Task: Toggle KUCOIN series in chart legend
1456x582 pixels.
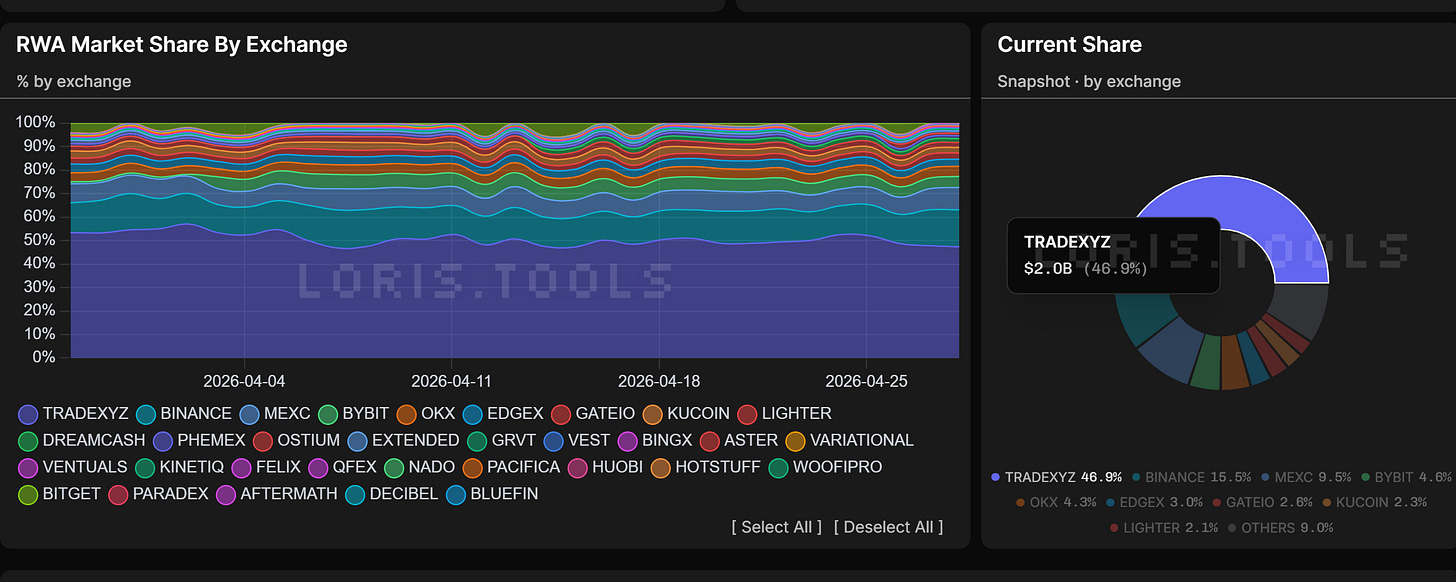Action: (685, 414)
